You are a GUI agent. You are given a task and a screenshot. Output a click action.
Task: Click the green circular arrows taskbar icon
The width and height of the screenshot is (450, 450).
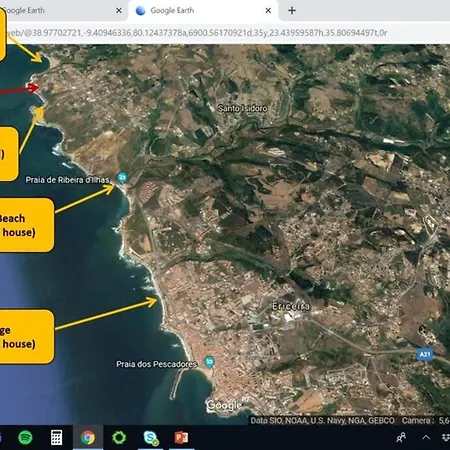119,437
